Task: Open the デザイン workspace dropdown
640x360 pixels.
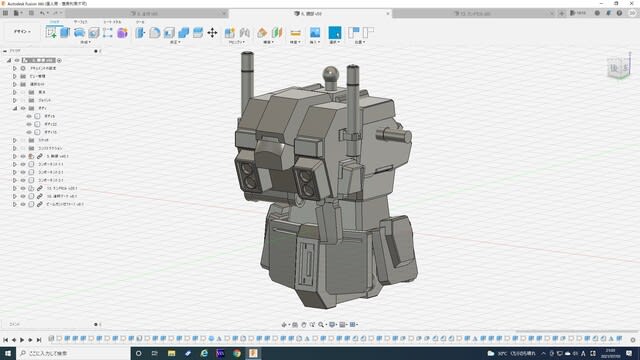Action: 22,31
